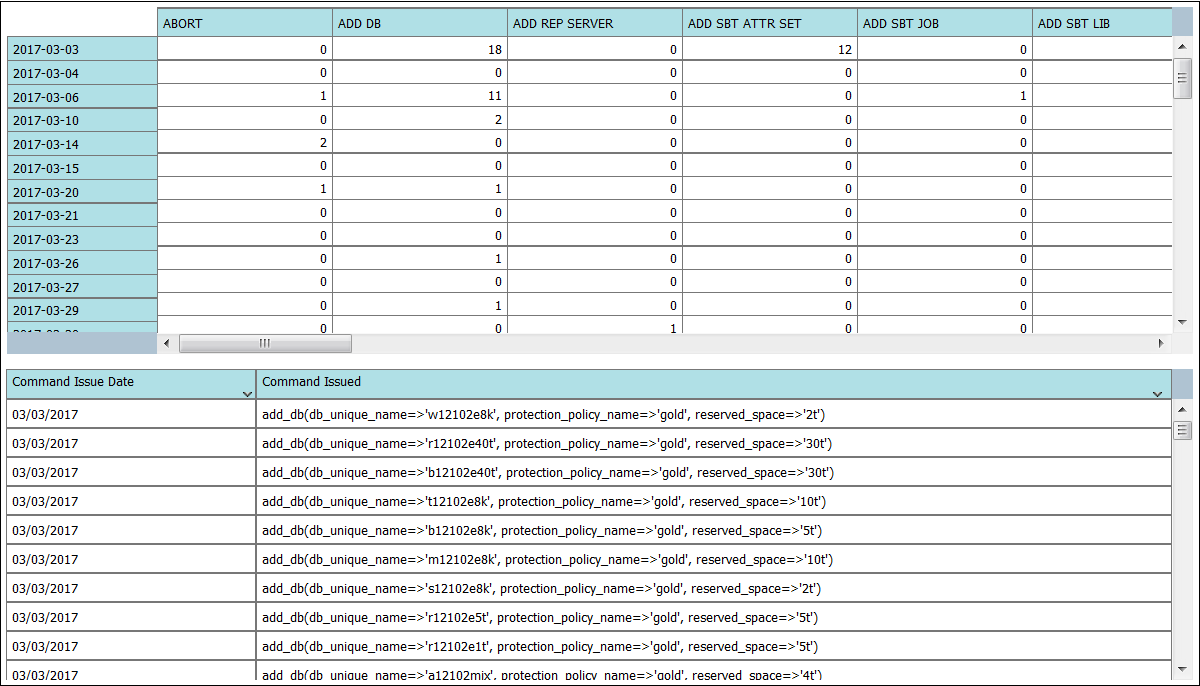The height and width of the screenshot is (686, 1200).
Task: Select the 2017-03-26 row header
Action: pos(82,263)
